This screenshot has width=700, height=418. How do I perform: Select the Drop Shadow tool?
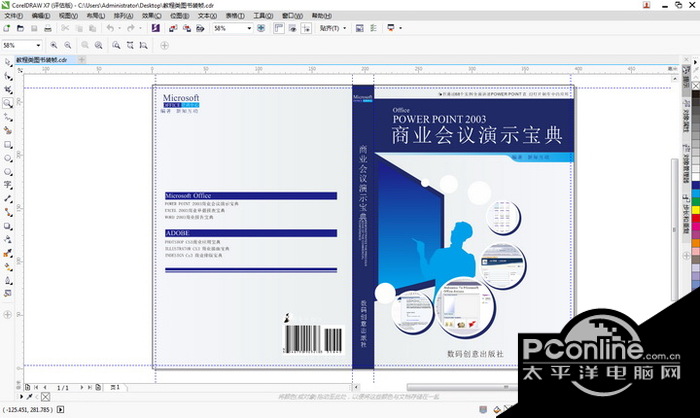(x=8, y=226)
